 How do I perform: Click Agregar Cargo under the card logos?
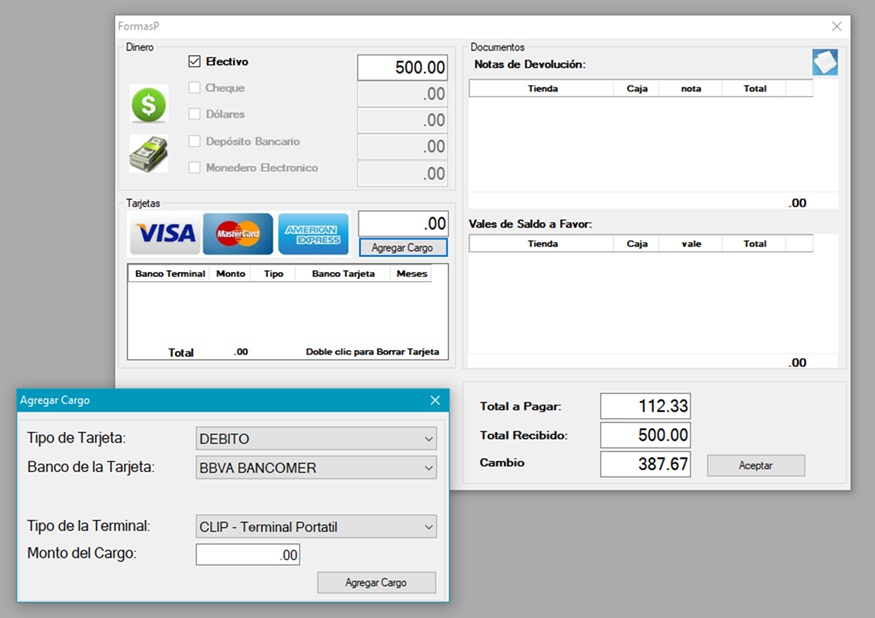click(403, 247)
